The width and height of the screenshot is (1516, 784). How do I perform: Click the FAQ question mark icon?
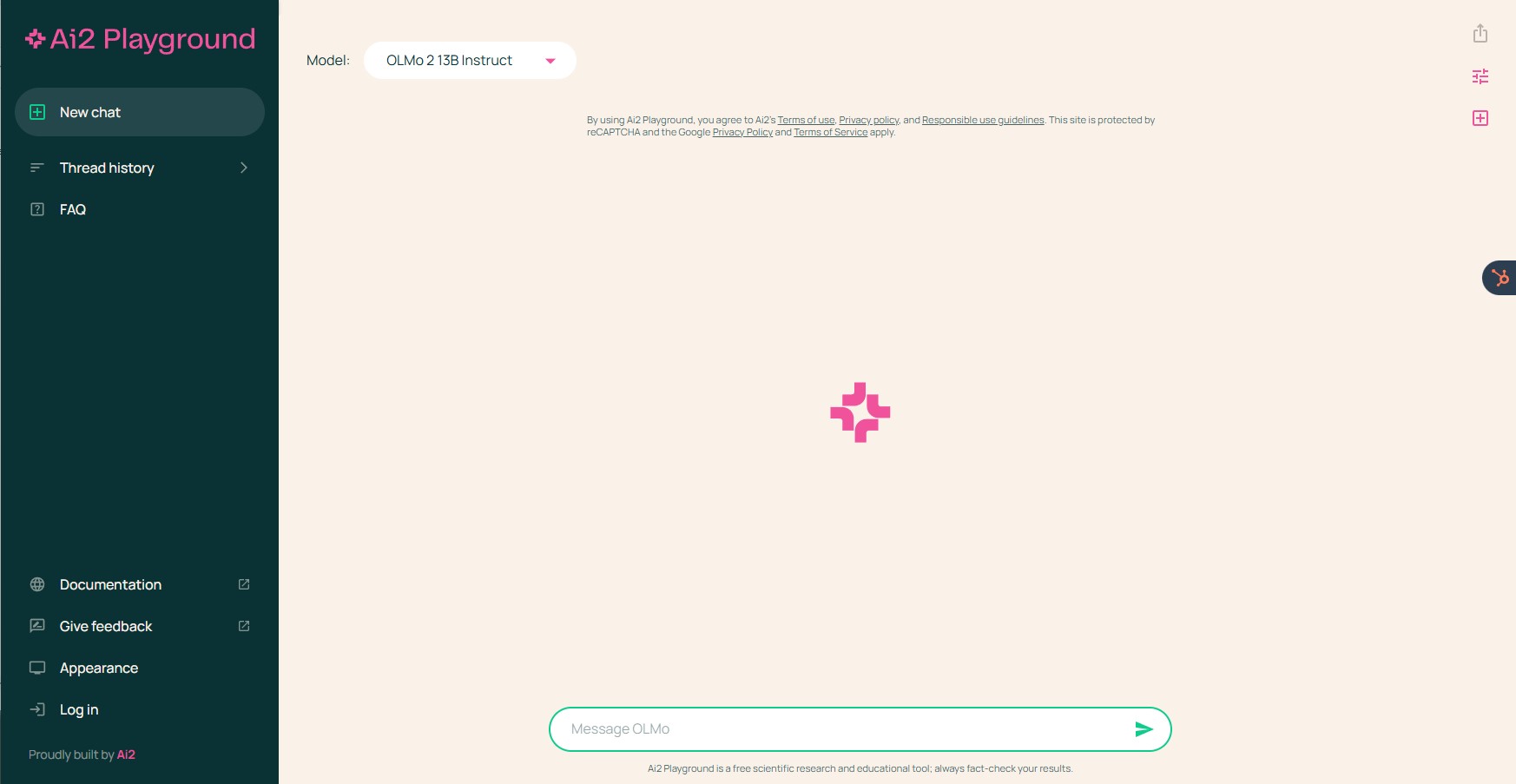(37, 209)
